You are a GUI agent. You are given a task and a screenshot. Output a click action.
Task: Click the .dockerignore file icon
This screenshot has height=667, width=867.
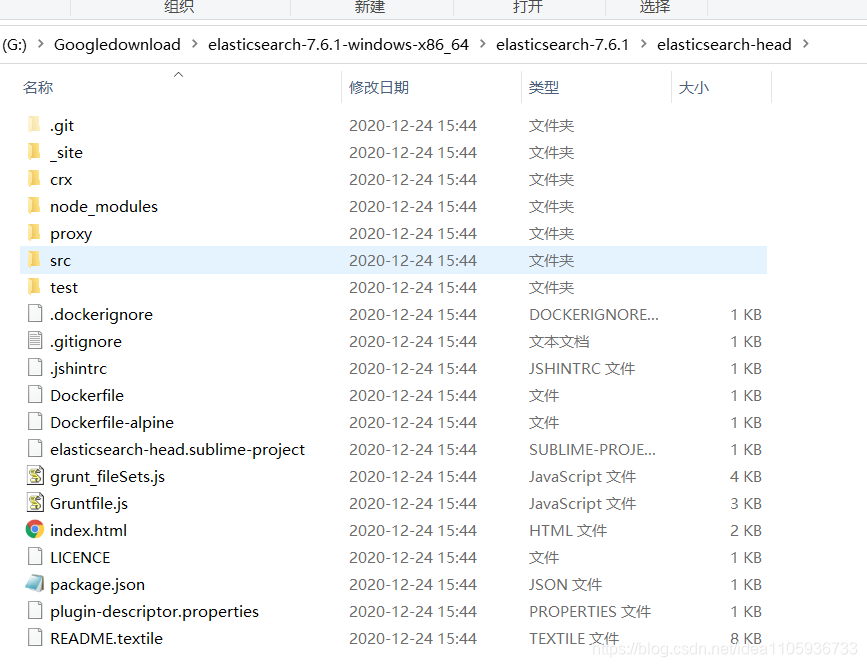(35, 314)
